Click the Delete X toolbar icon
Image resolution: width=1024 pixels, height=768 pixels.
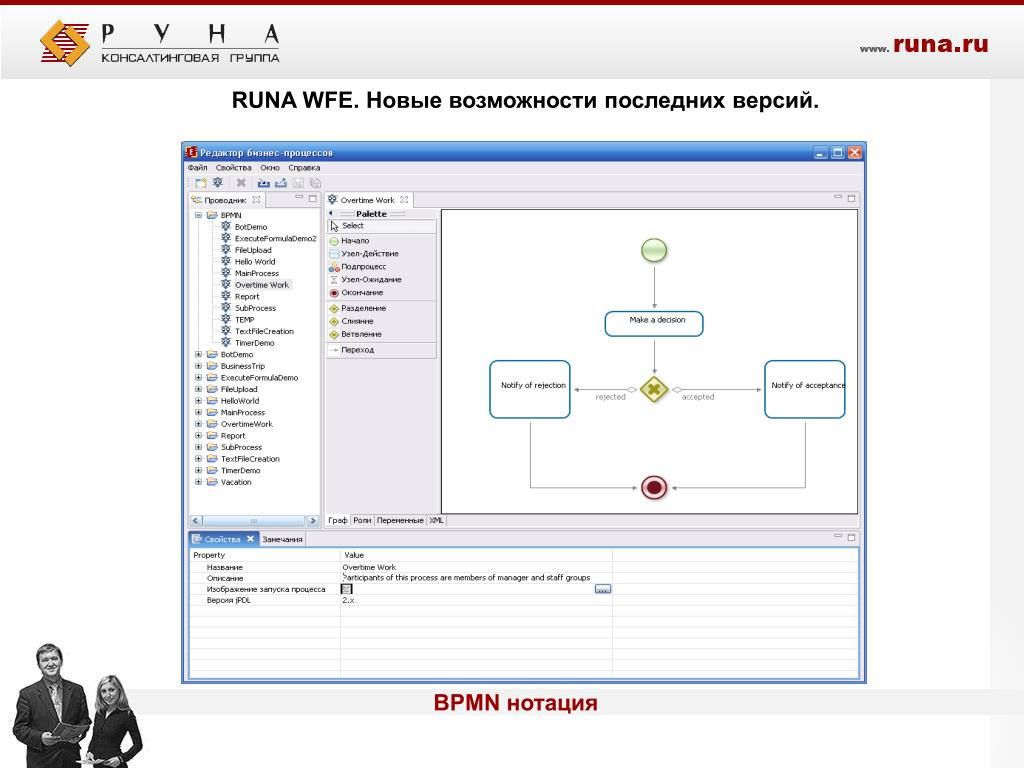tap(241, 183)
